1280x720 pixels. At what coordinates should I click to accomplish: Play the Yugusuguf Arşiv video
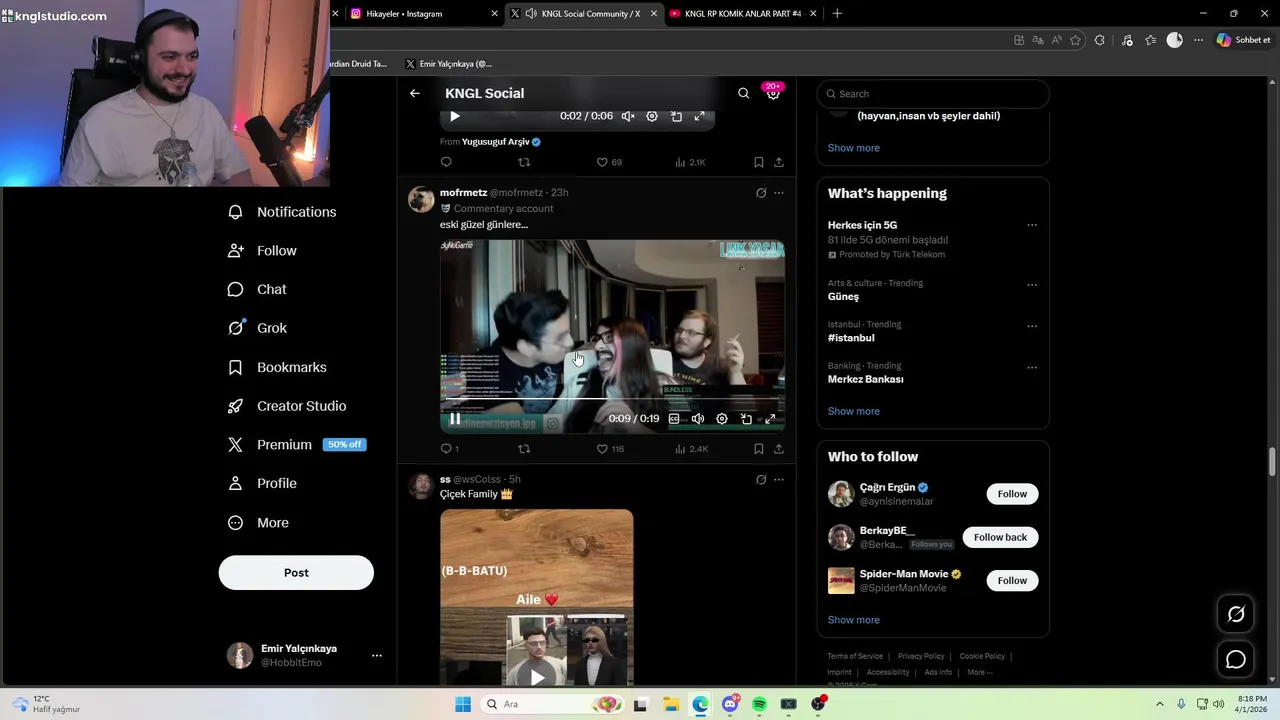(x=455, y=116)
